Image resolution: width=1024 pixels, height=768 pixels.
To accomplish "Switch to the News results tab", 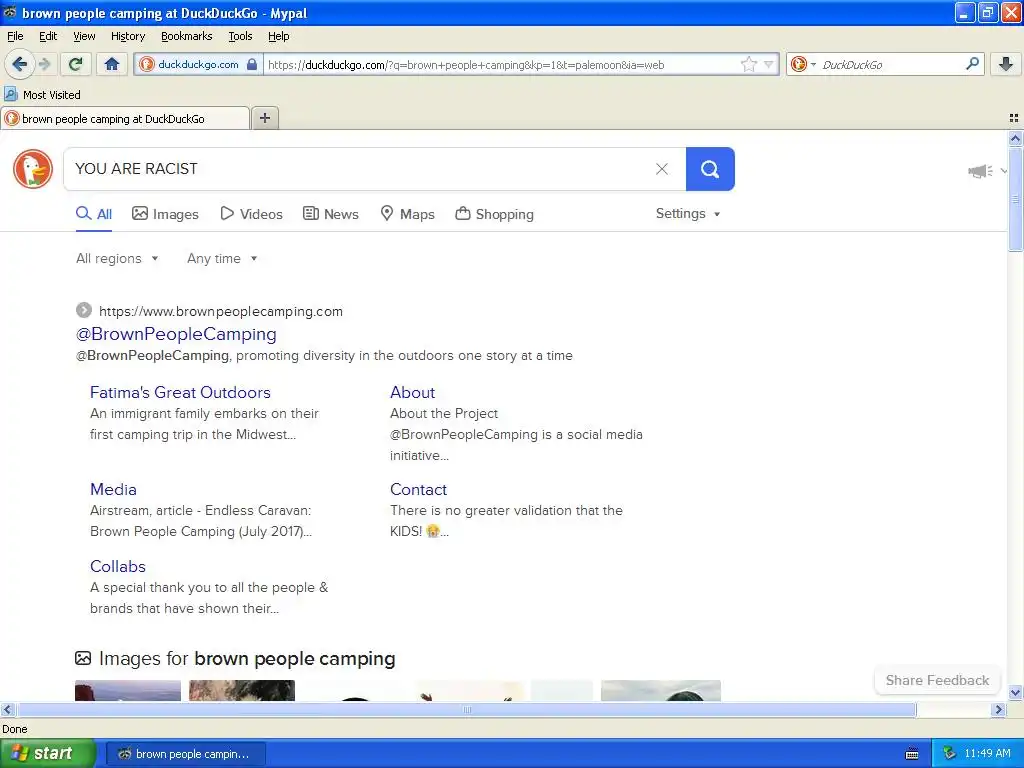I will point(330,214).
